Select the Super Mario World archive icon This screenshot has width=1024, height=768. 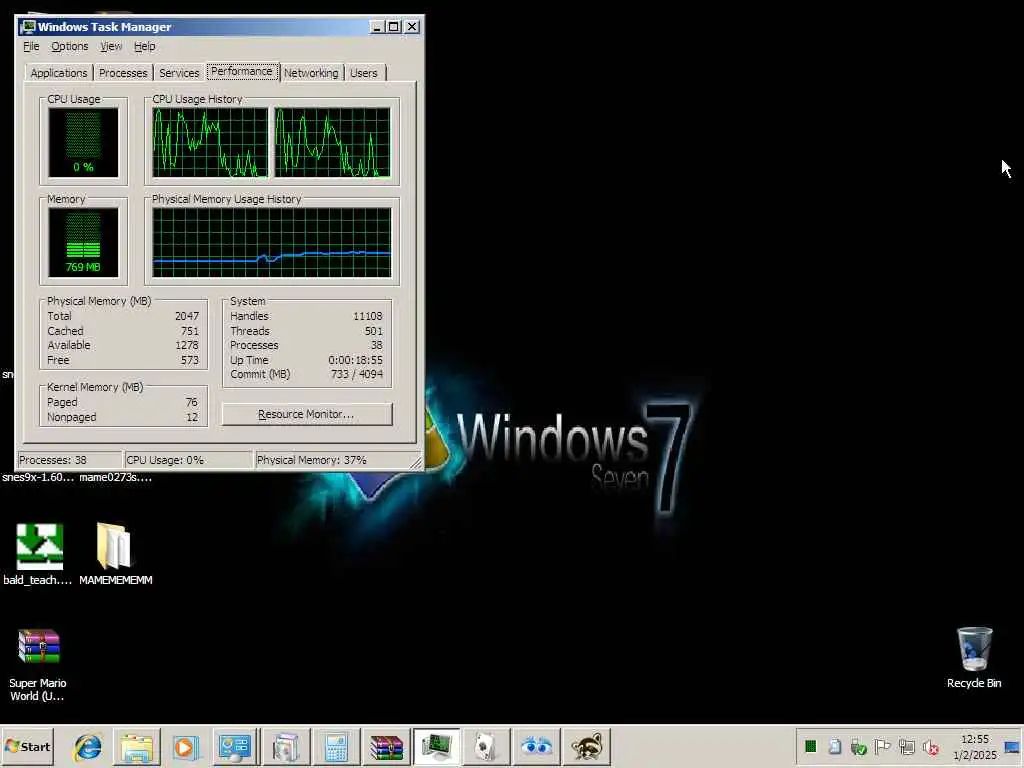(x=38, y=665)
